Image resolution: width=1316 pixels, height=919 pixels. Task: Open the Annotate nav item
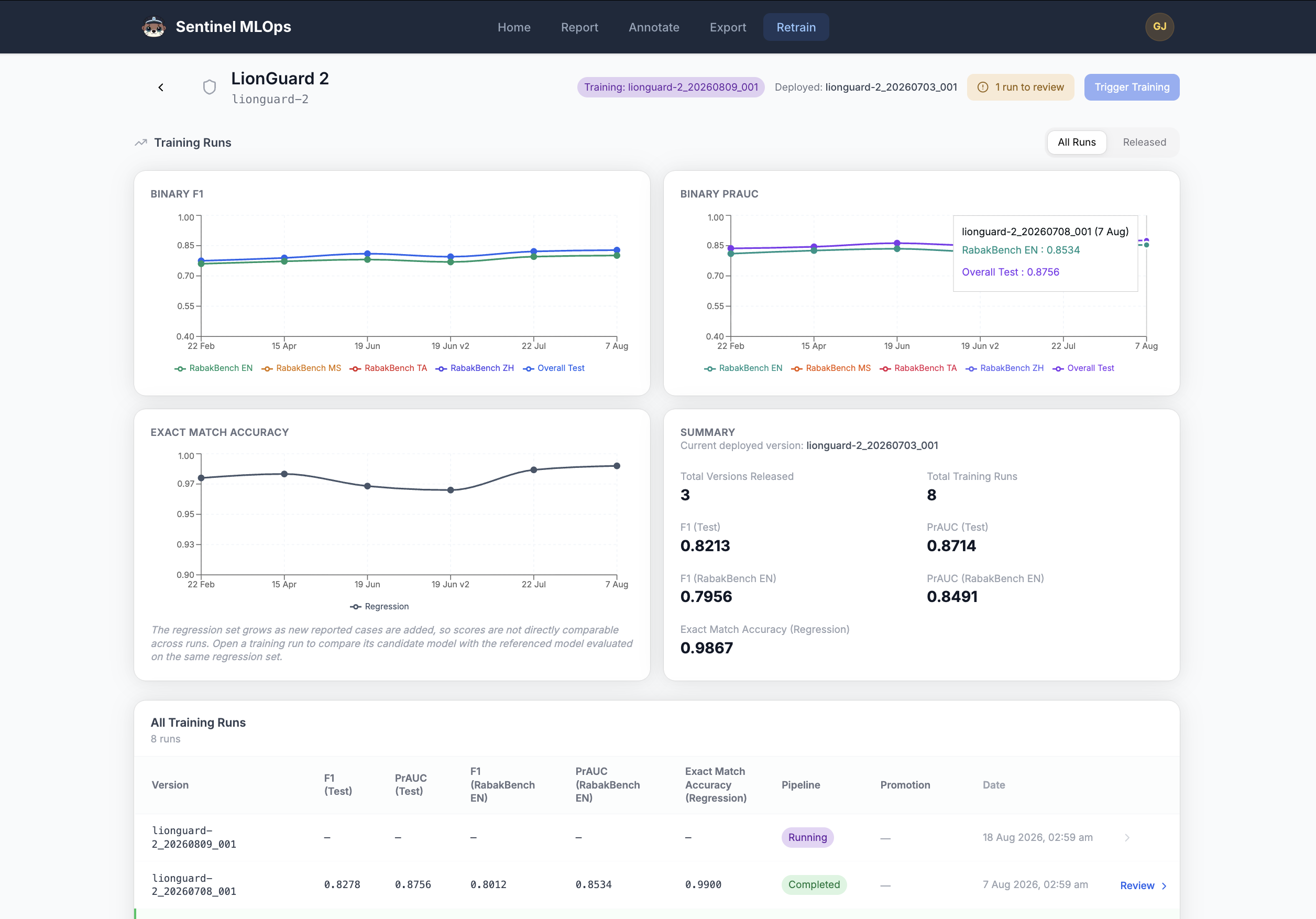[653, 27]
